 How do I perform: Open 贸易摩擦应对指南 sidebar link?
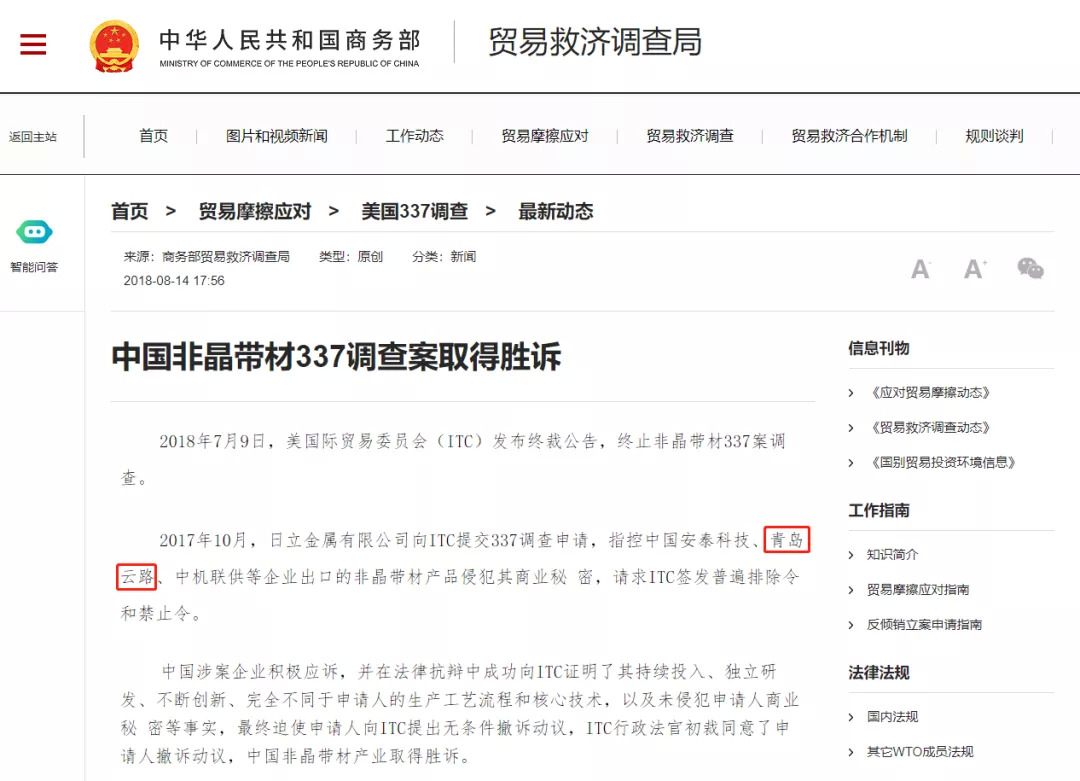click(x=917, y=590)
